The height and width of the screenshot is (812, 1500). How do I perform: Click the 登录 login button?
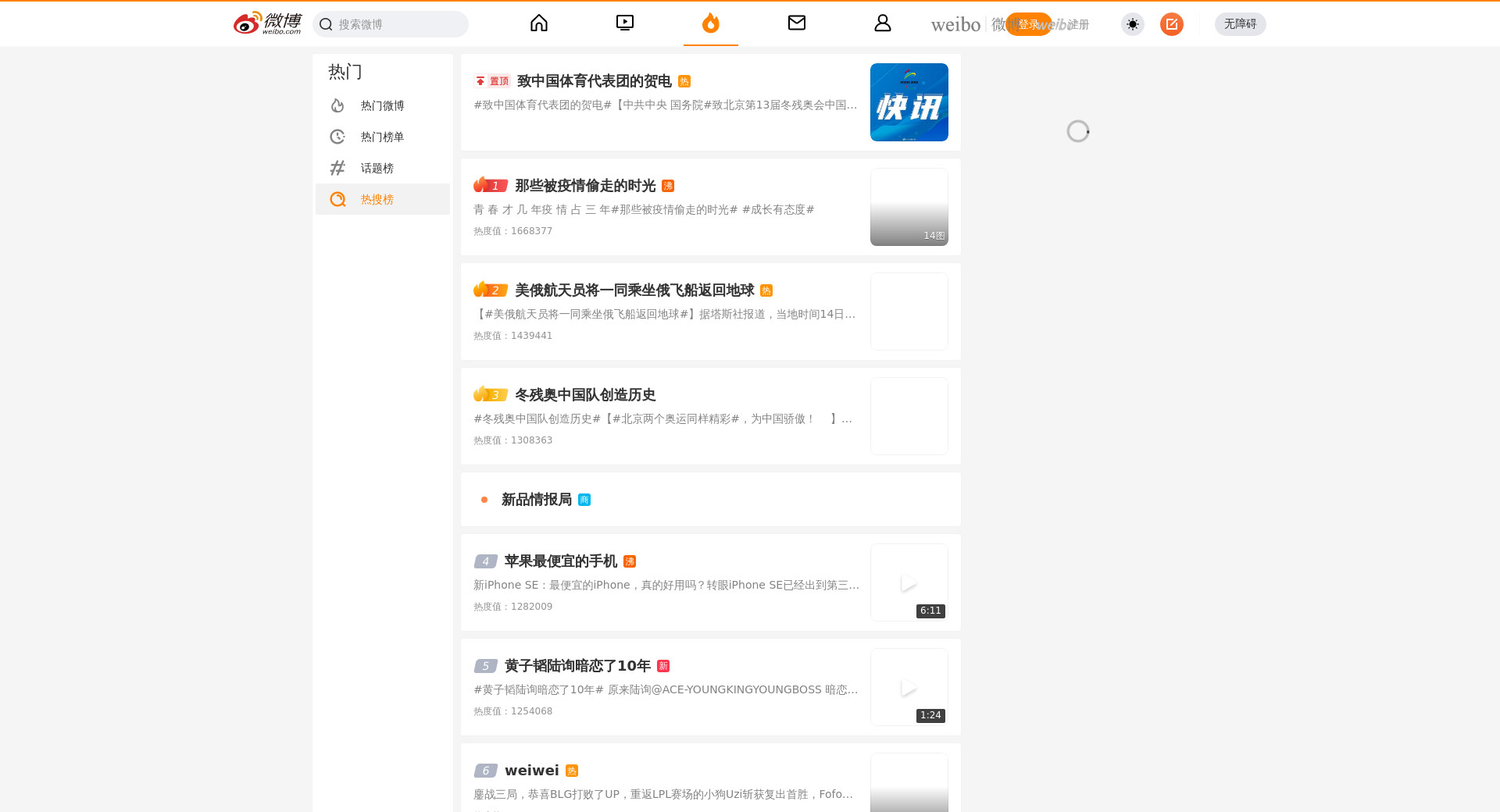tap(1027, 24)
